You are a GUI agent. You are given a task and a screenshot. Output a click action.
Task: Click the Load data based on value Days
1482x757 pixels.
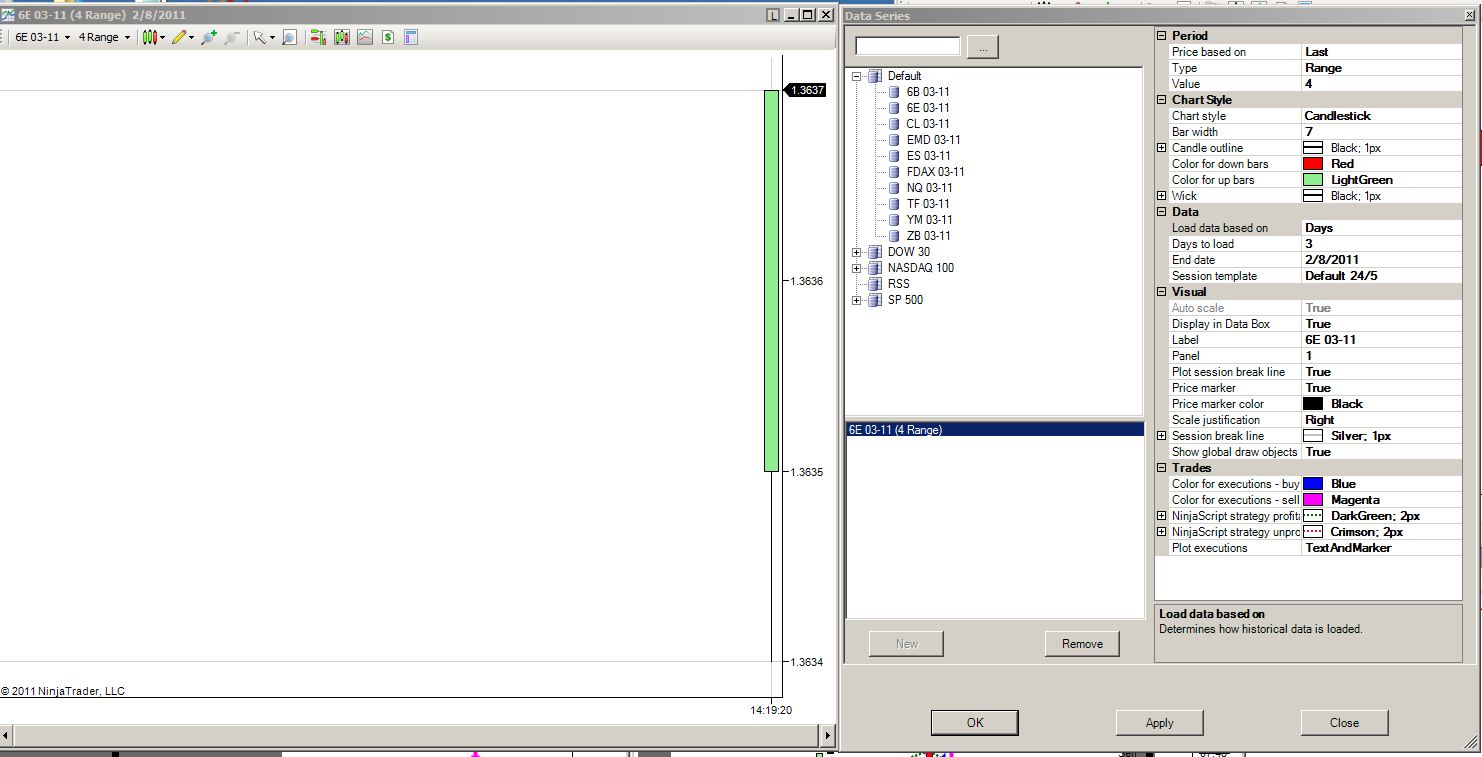pyautogui.click(x=1381, y=228)
